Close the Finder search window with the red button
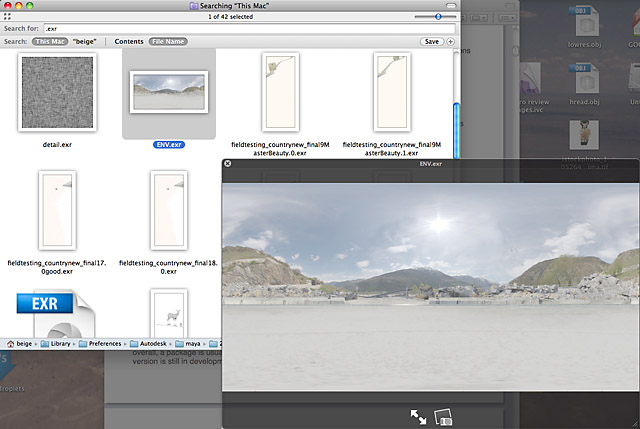The width and height of the screenshot is (640, 429). coord(8,6)
